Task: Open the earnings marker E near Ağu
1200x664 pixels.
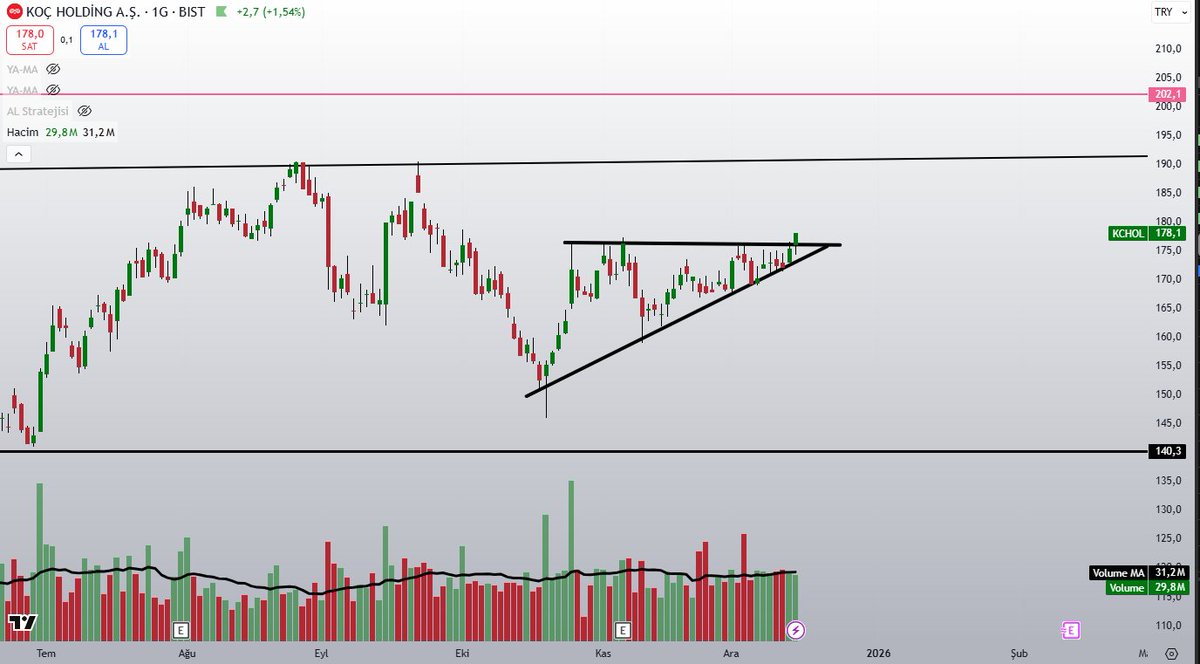Action: (x=181, y=630)
